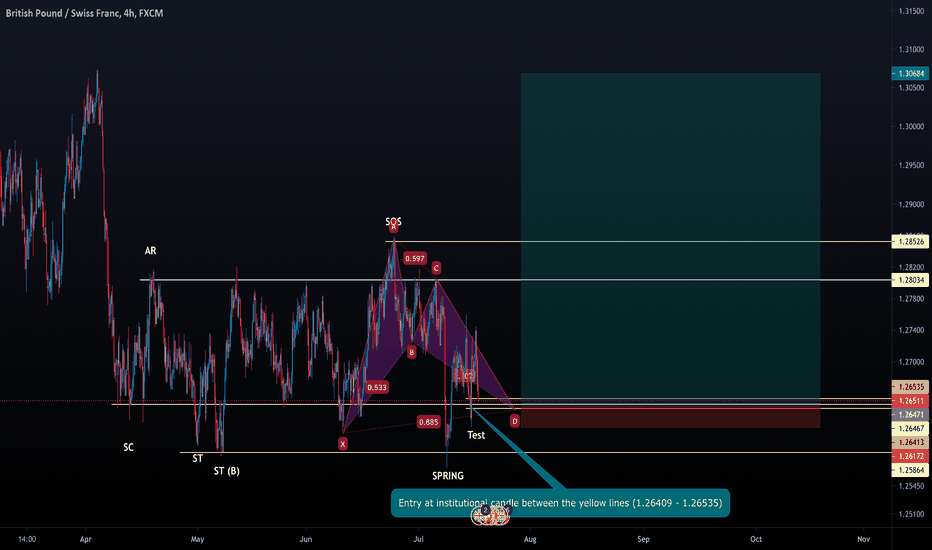Click the 0.597 ratio label
The width and height of the screenshot is (932, 550).
tap(415, 258)
